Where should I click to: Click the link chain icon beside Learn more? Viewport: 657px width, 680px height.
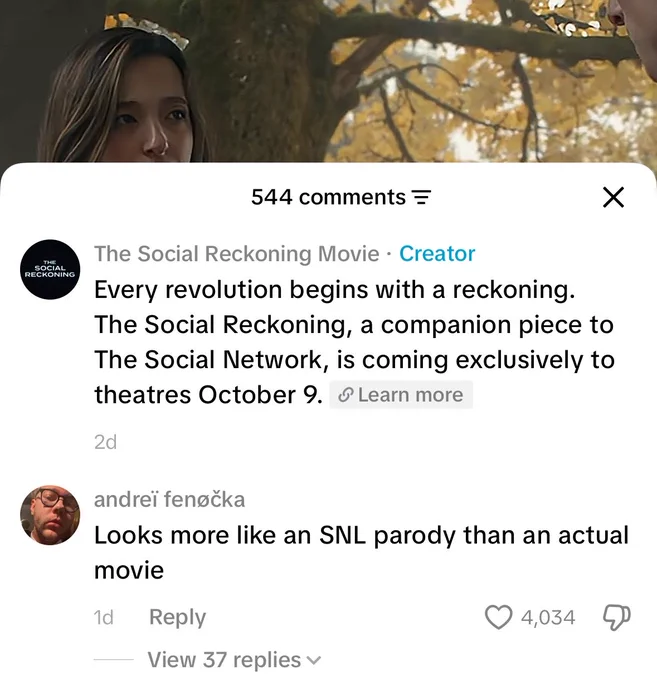tap(346, 395)
